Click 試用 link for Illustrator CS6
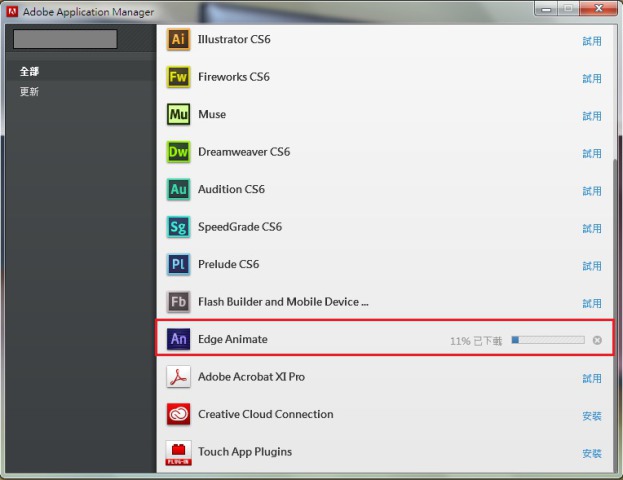623x480 pixels. coord(592,41)
